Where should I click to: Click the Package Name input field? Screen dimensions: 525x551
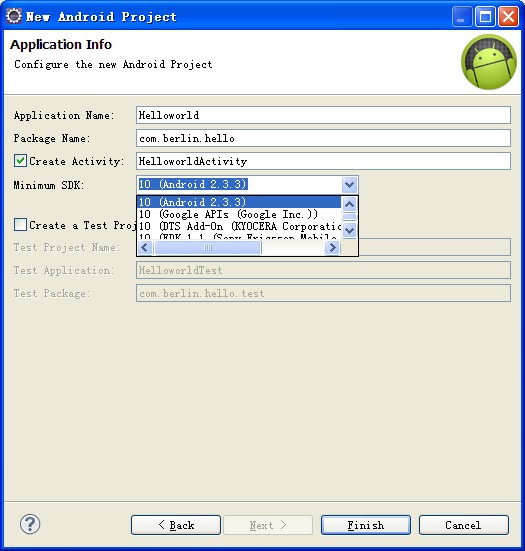(323, 138)
